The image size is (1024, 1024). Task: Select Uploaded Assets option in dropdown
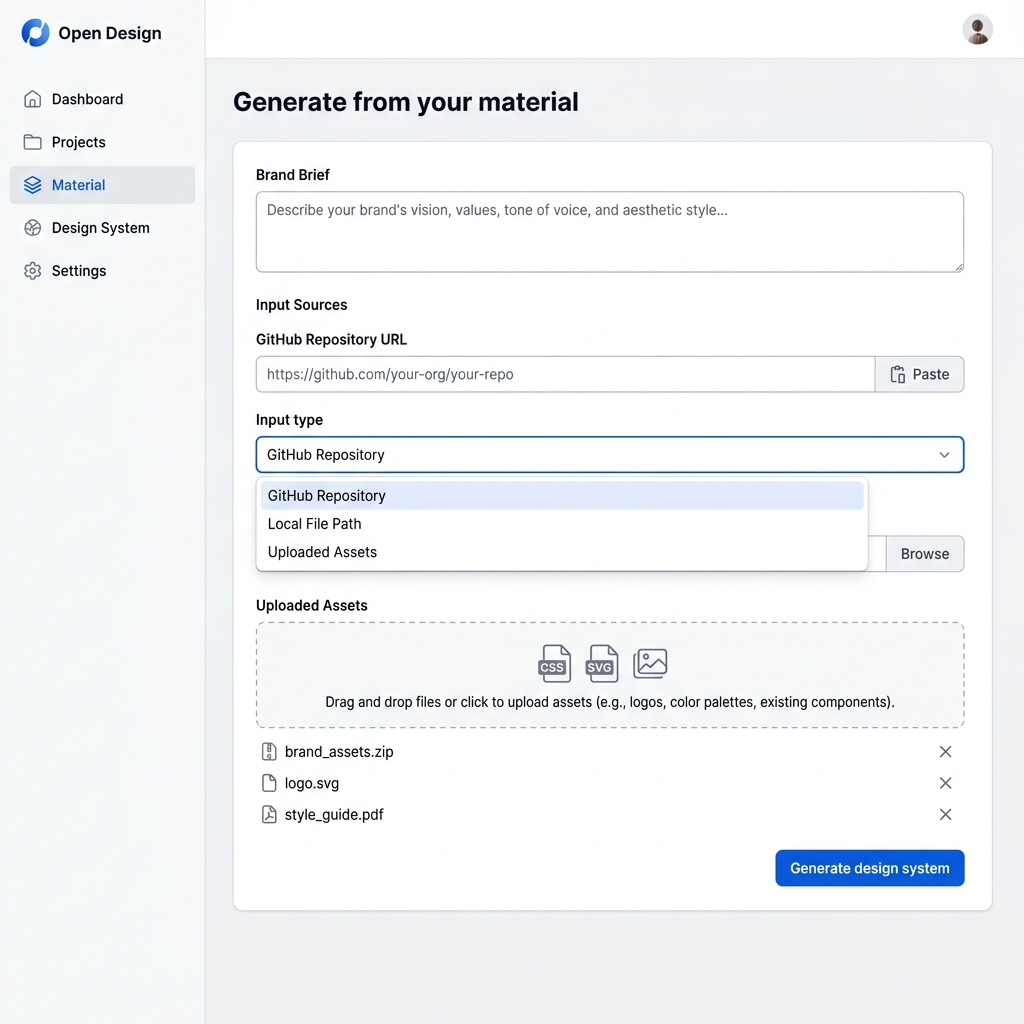pos(562,552)
